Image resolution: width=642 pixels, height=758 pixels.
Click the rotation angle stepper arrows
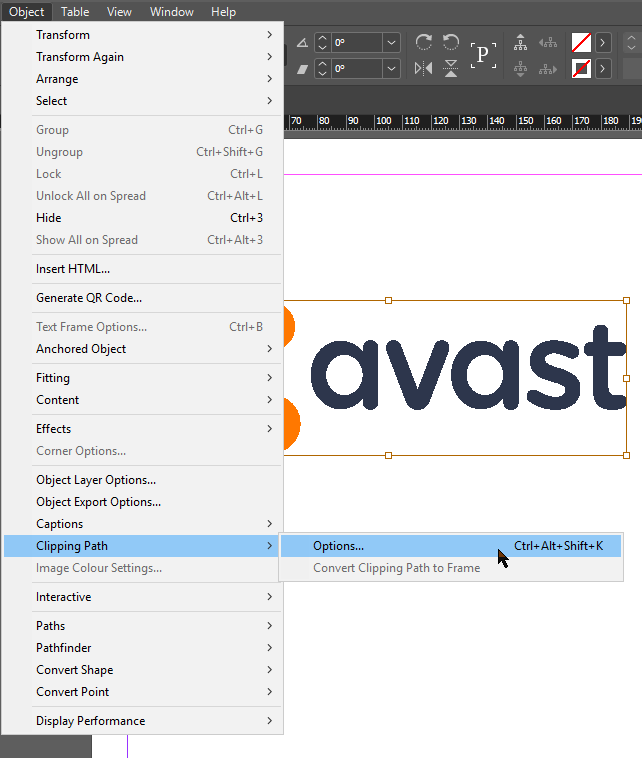click(x=322, y=43)
